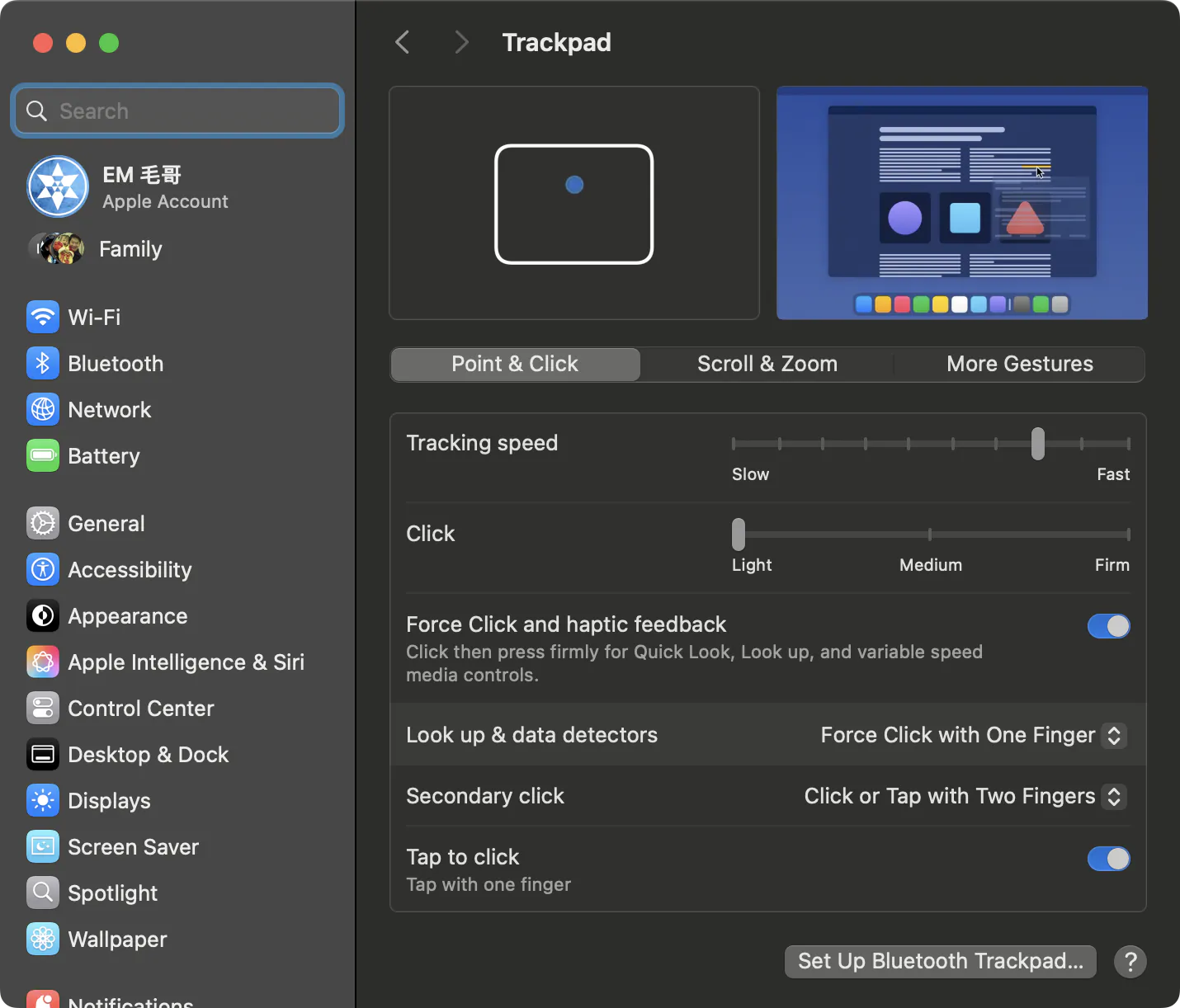
Task: Switch to the More Gestures tab
Action: click(1020, 364)
